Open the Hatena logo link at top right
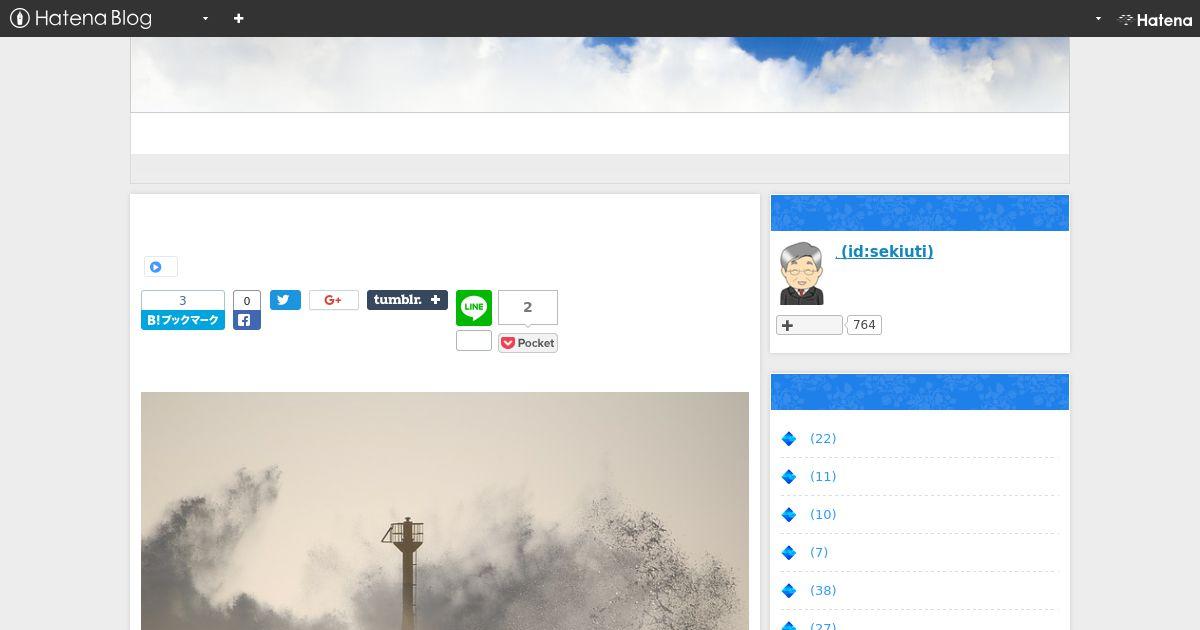The height and width of the screenshot is (630, 1200). (1155, 19)
